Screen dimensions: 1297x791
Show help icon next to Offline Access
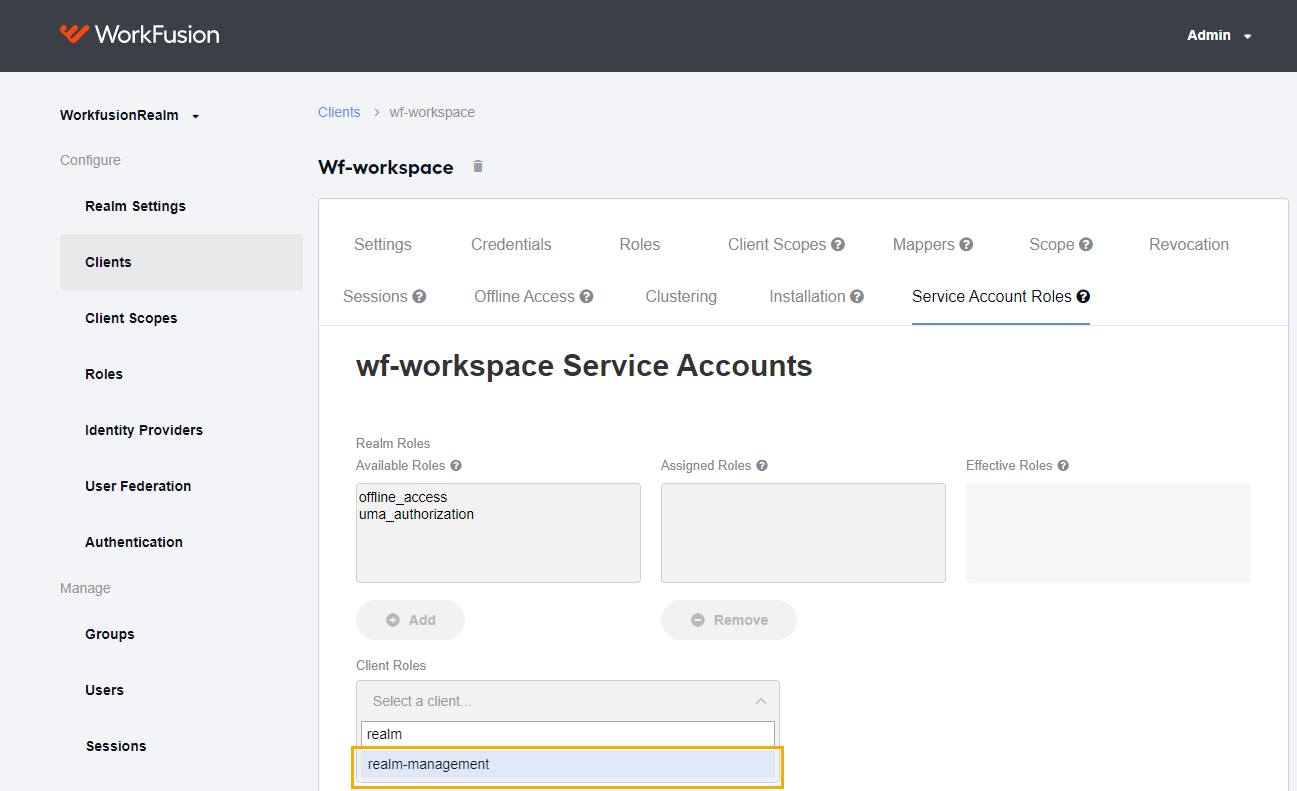(587, 296)
